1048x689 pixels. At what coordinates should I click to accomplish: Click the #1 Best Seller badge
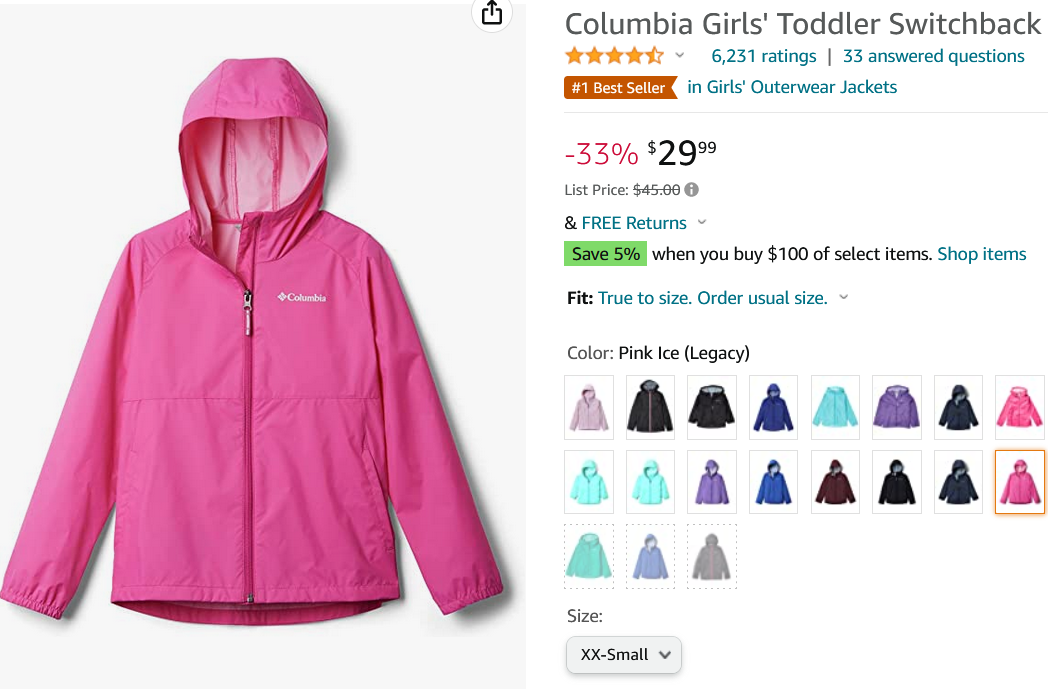tap(619, 88)
